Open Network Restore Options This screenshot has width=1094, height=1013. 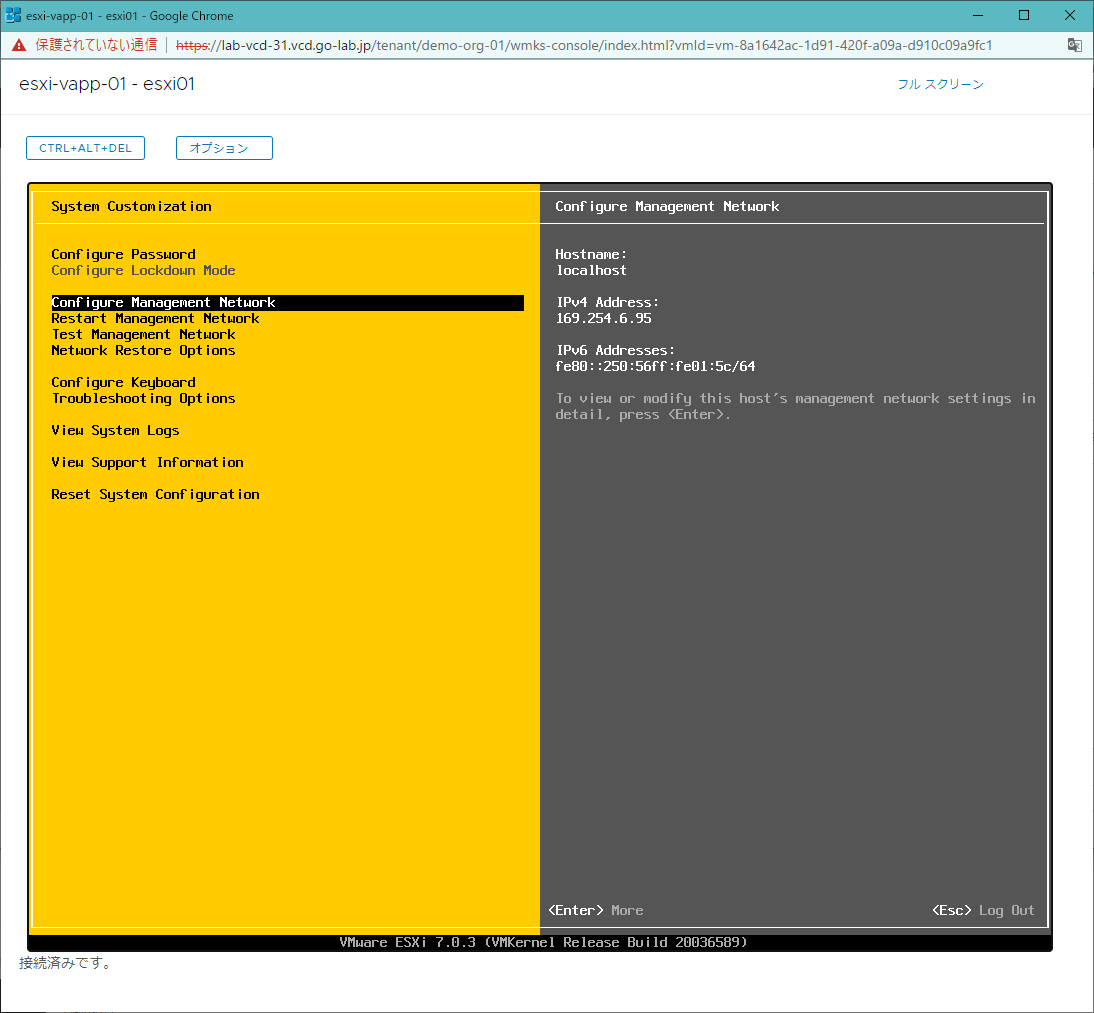143,350
